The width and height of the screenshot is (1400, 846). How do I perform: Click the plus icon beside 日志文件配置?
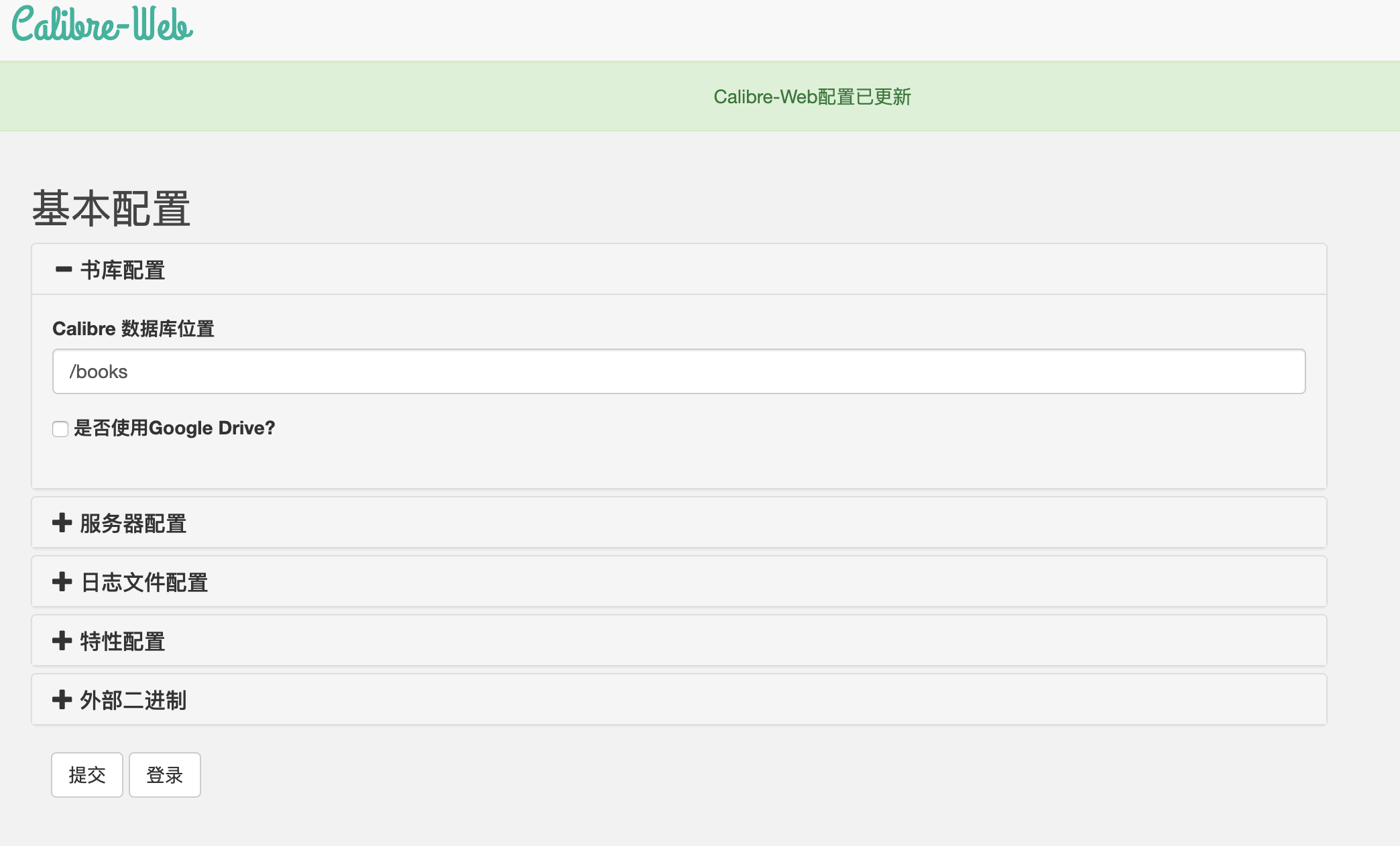[62, 582]
